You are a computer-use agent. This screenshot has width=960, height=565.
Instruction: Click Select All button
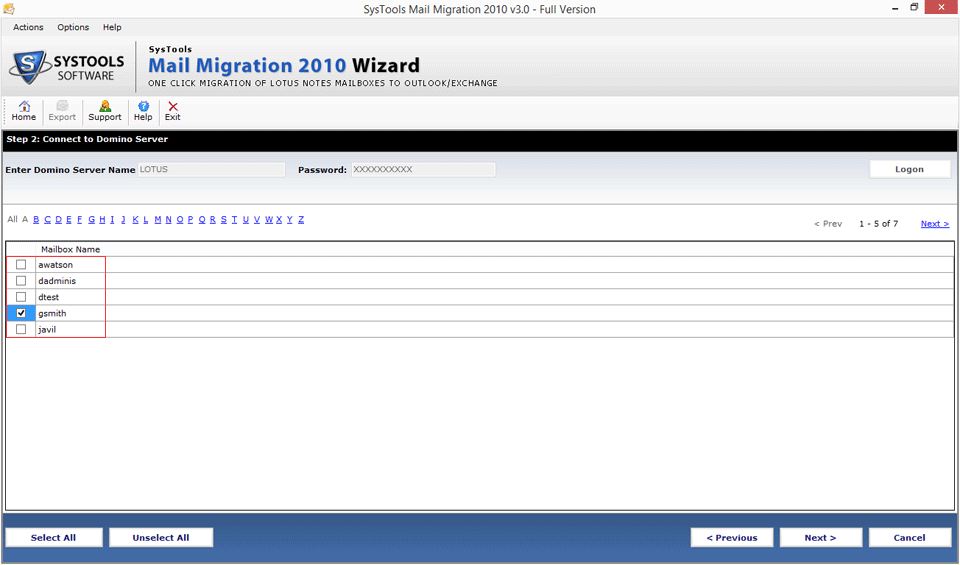(x=53, y=537)
